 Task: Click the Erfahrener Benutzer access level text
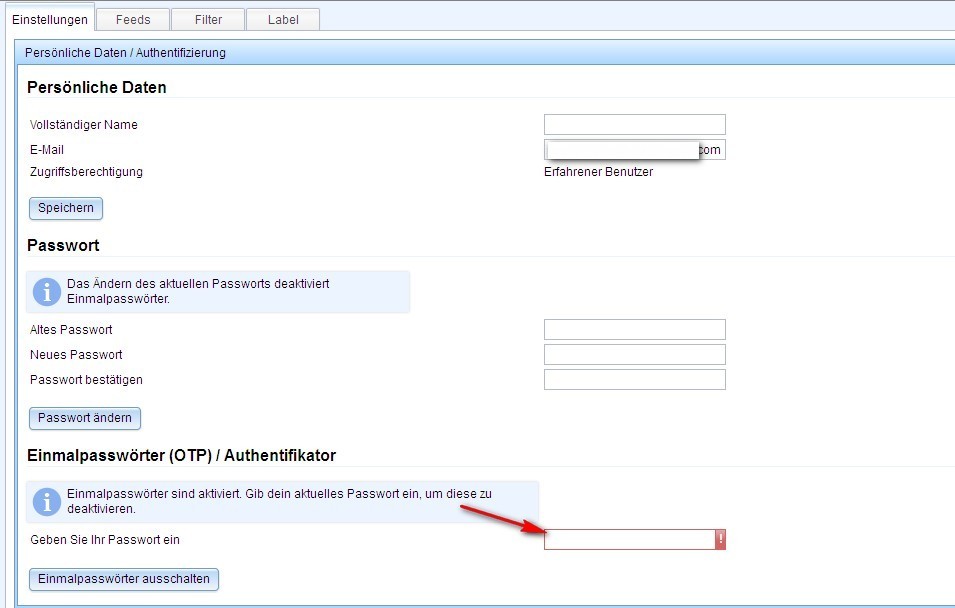[598, 172]
